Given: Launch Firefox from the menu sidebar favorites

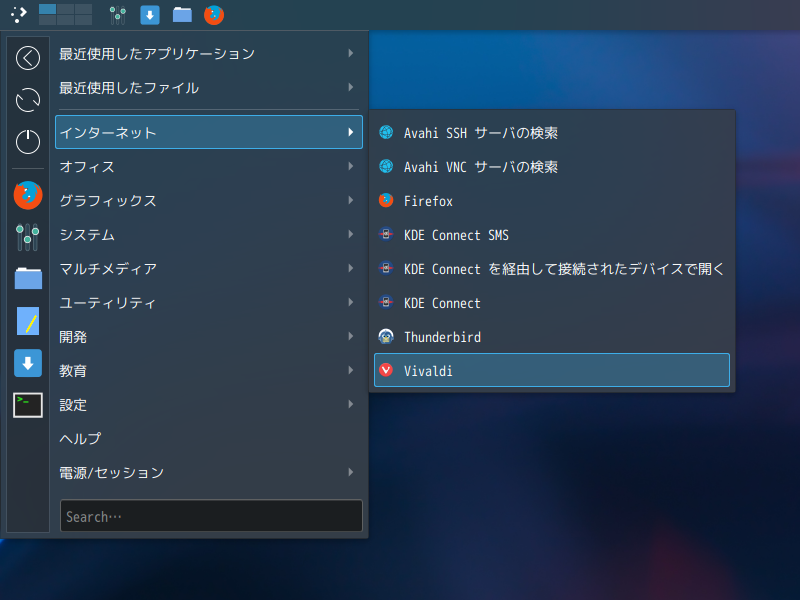Looking at the screenshot, I should 28,195.
